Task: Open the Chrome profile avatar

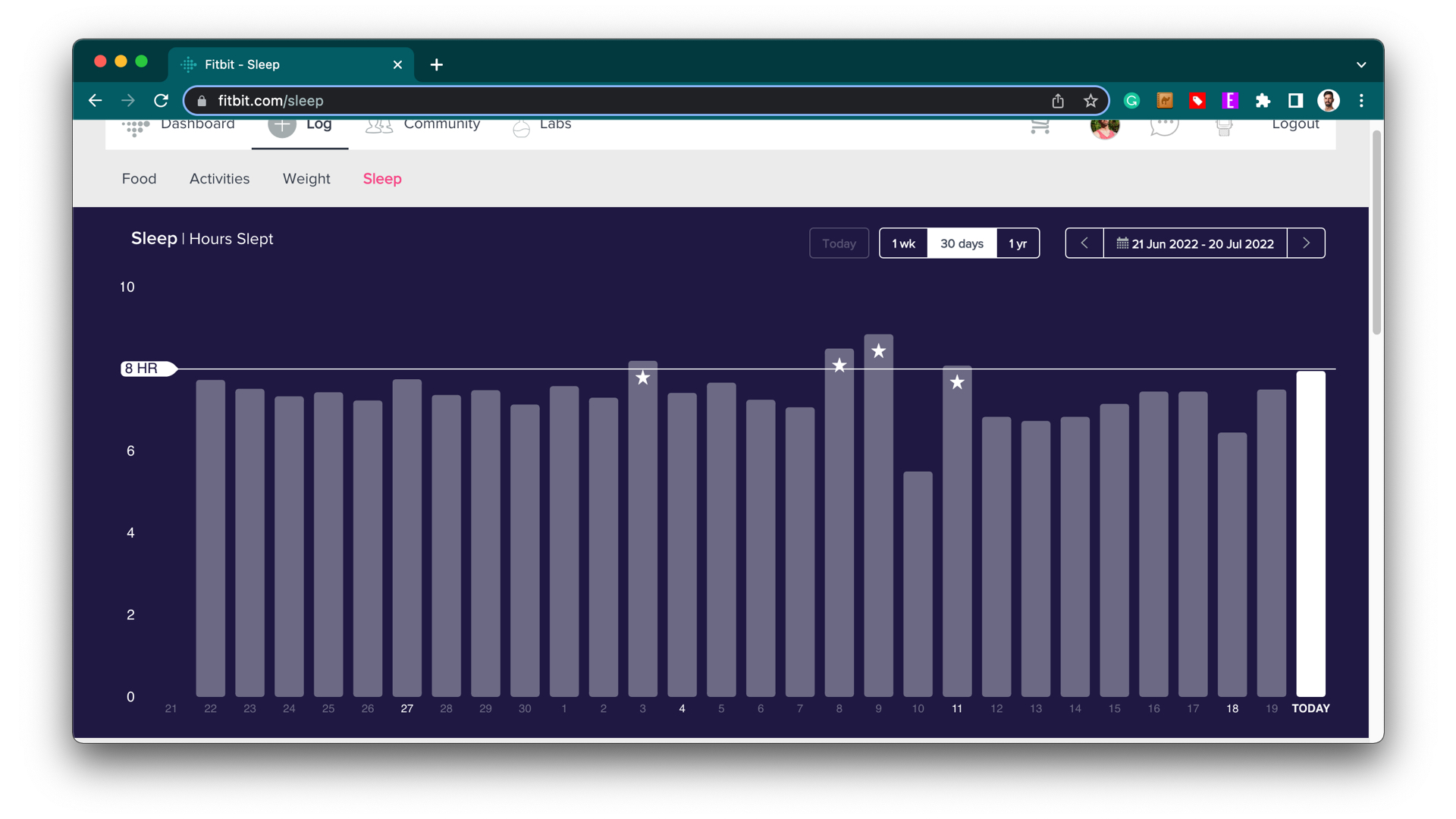Action: click(1329, 100)
